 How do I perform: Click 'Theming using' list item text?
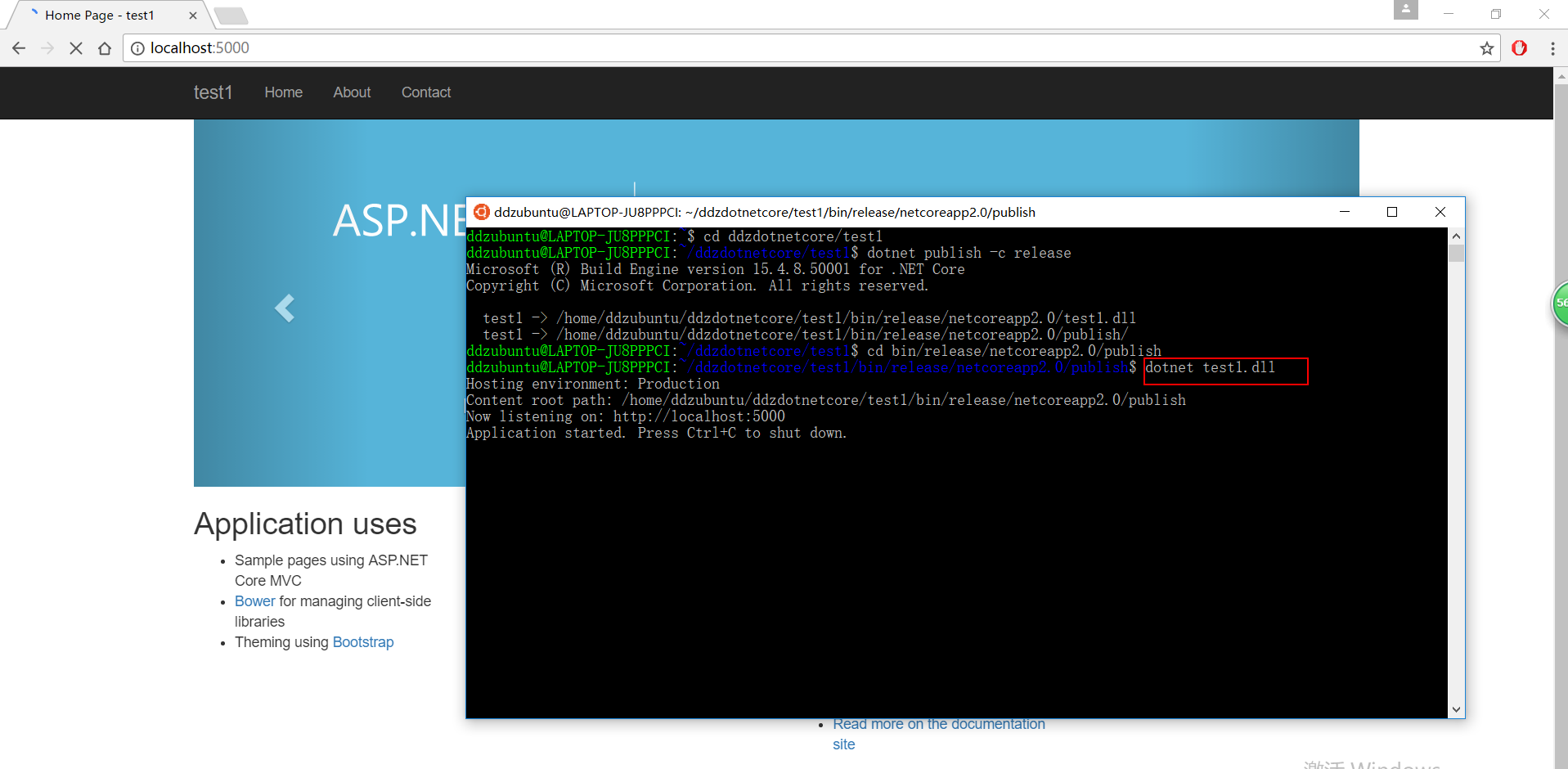[x=281, y=642]
